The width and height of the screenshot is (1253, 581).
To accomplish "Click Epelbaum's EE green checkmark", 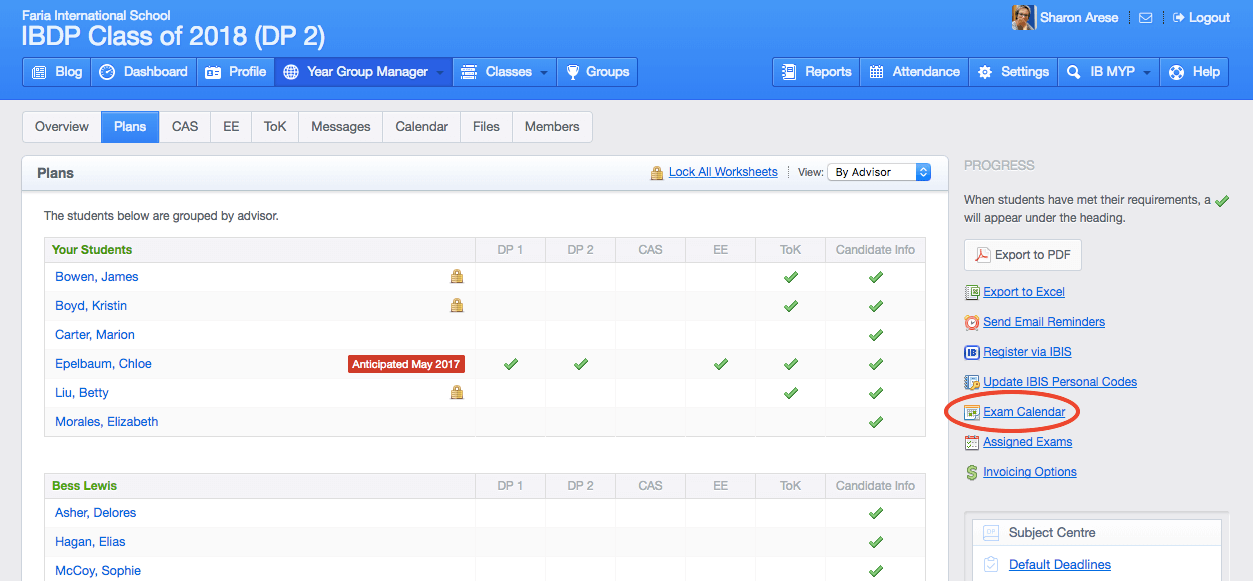I will (x=721, y=364).
